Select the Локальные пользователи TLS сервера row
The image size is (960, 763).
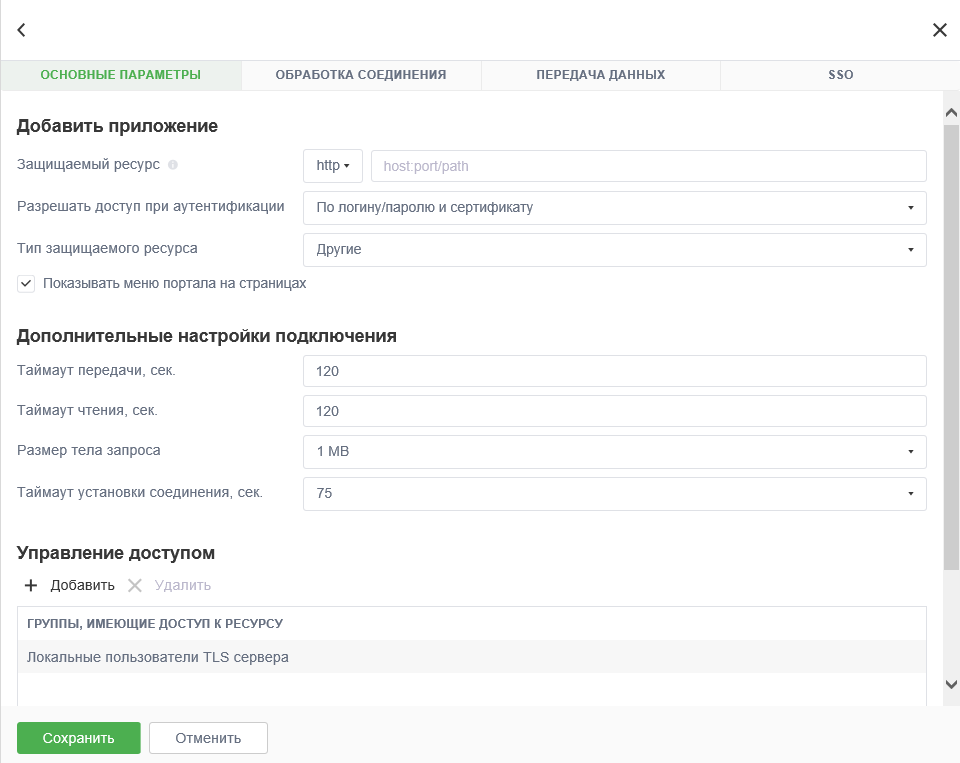pyautogui.click(x=471, y=657)
